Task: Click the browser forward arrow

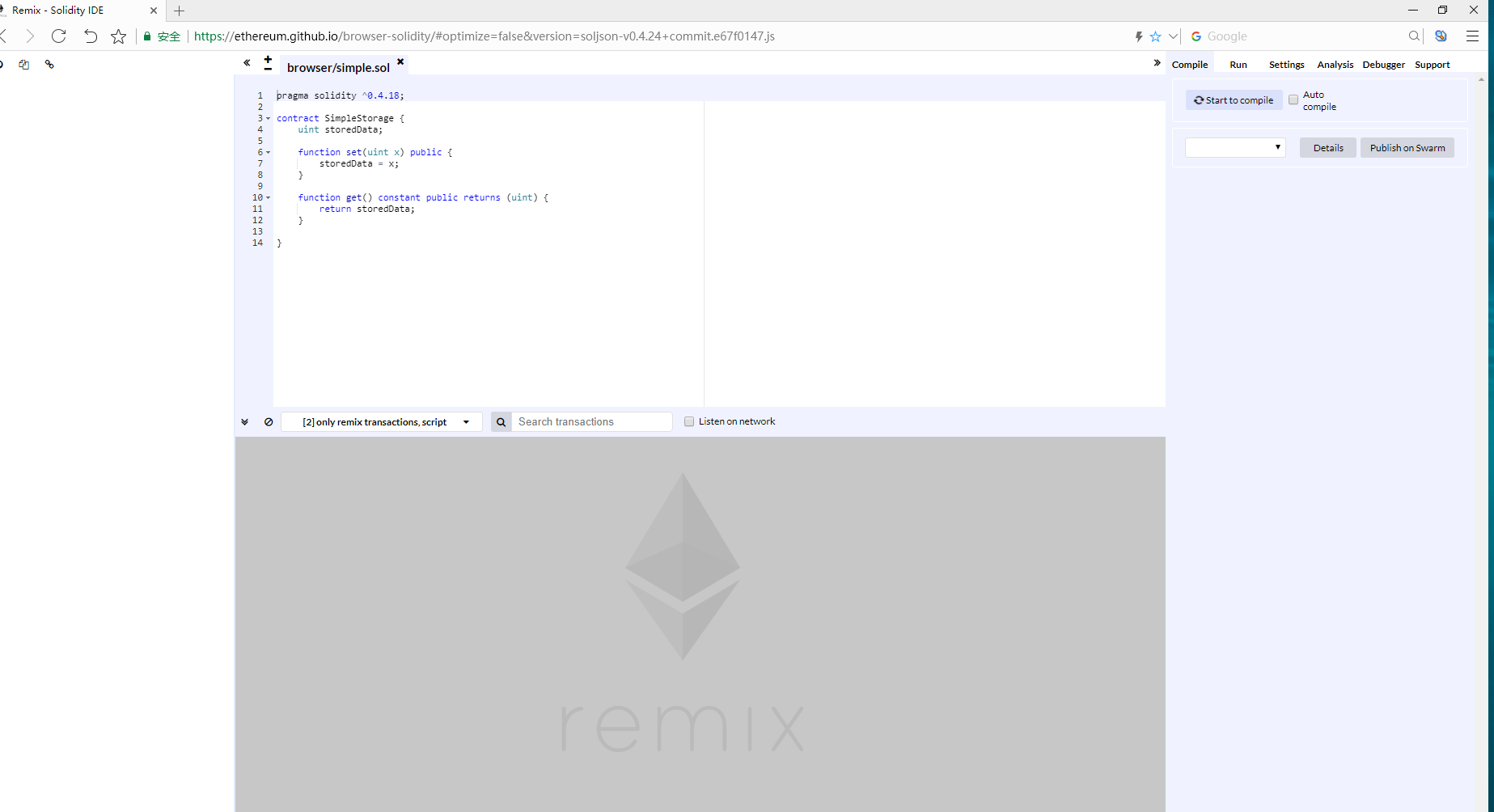Action: pyautogui.click(x=30, y=36)
